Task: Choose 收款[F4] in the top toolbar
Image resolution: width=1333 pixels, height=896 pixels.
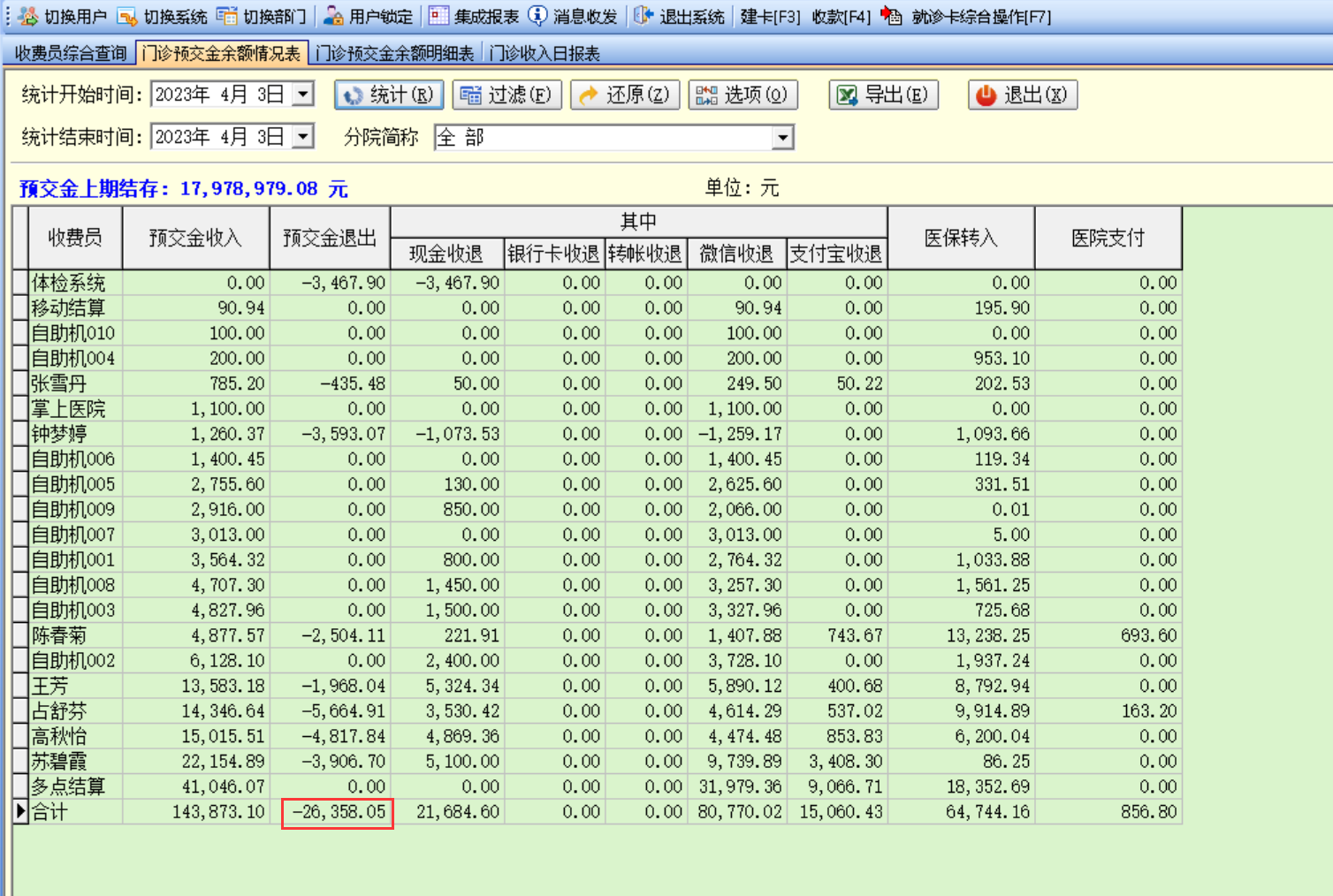Action: [x=841, y=17]
